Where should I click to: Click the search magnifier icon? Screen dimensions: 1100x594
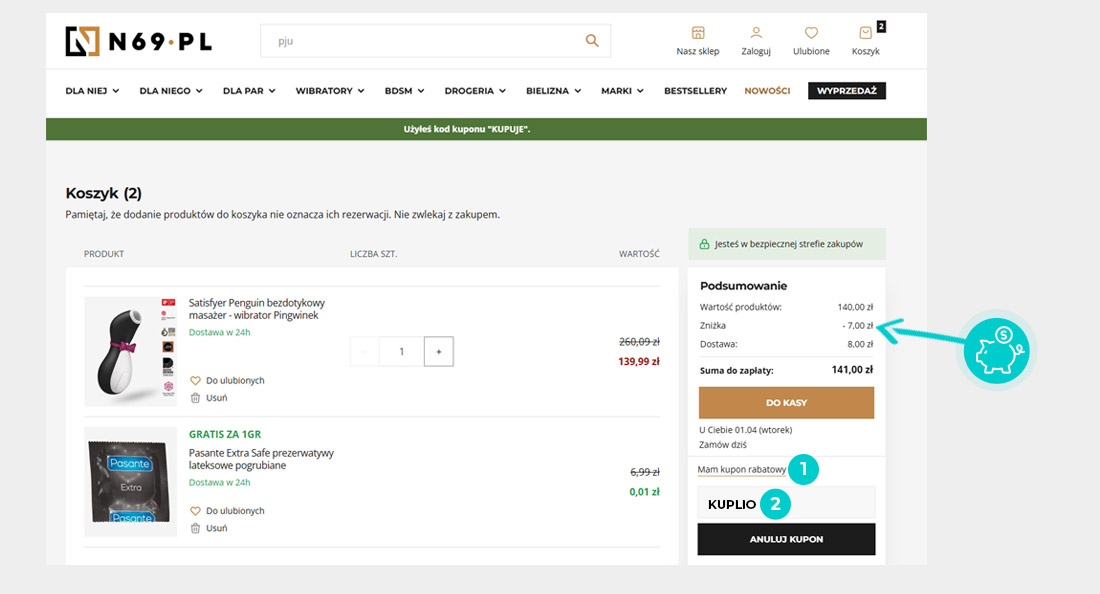[x=592, y=41]
